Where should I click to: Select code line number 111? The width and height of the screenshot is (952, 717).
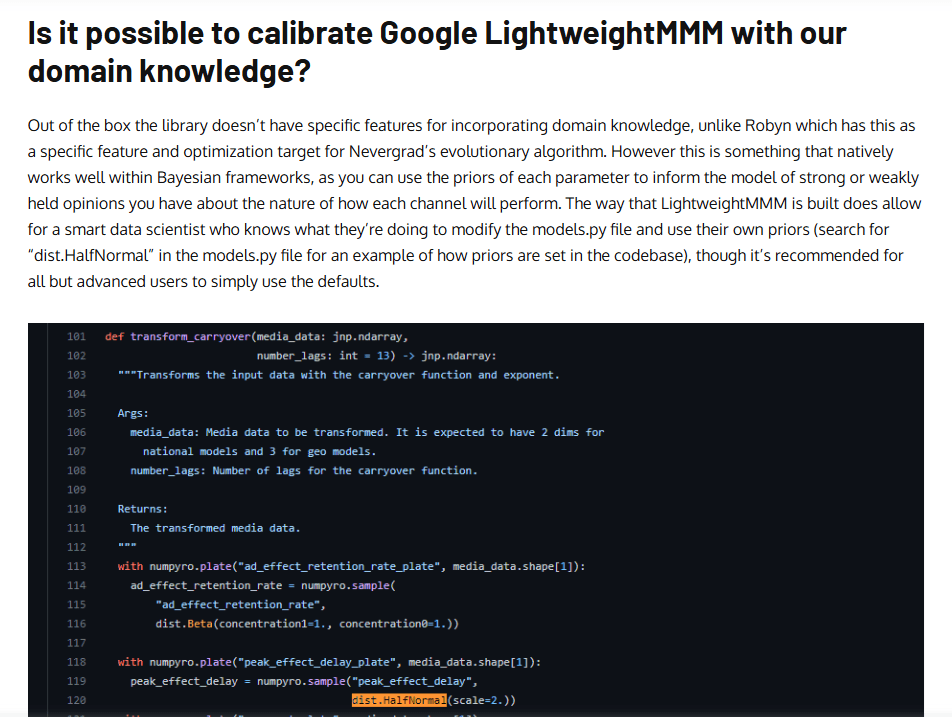tap(76, 528)
